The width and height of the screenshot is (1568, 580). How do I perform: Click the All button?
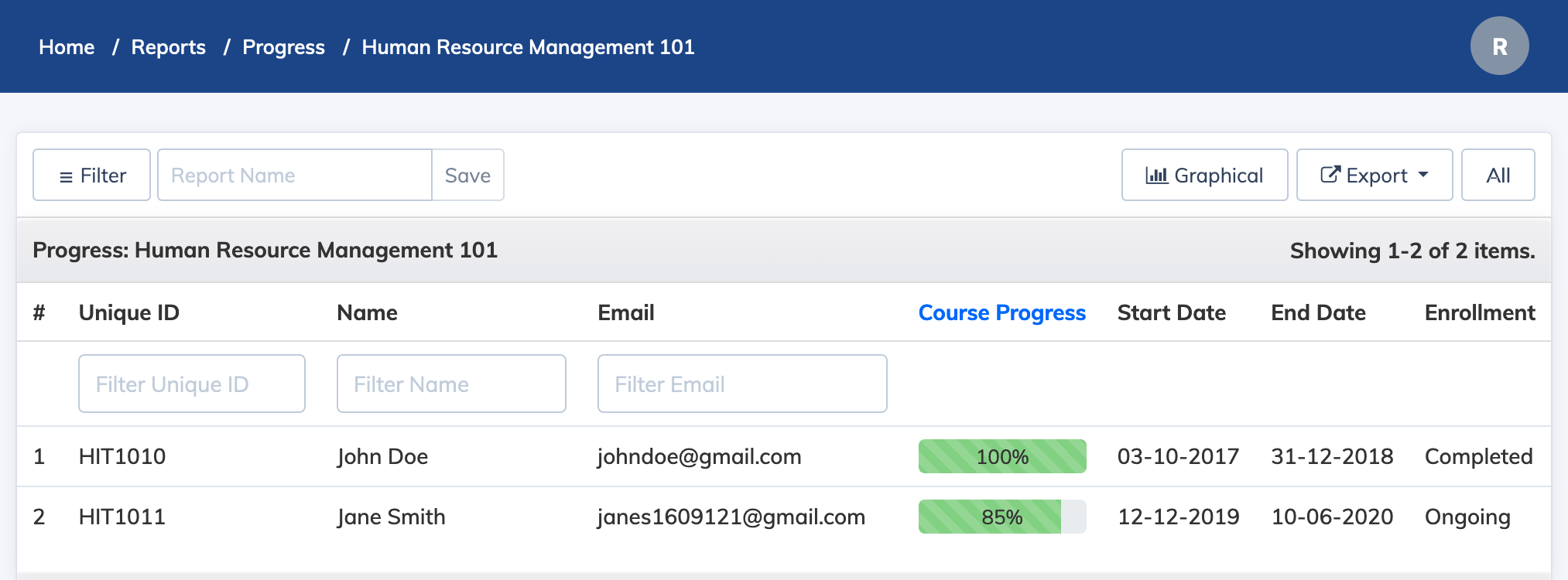(1498, 175)
